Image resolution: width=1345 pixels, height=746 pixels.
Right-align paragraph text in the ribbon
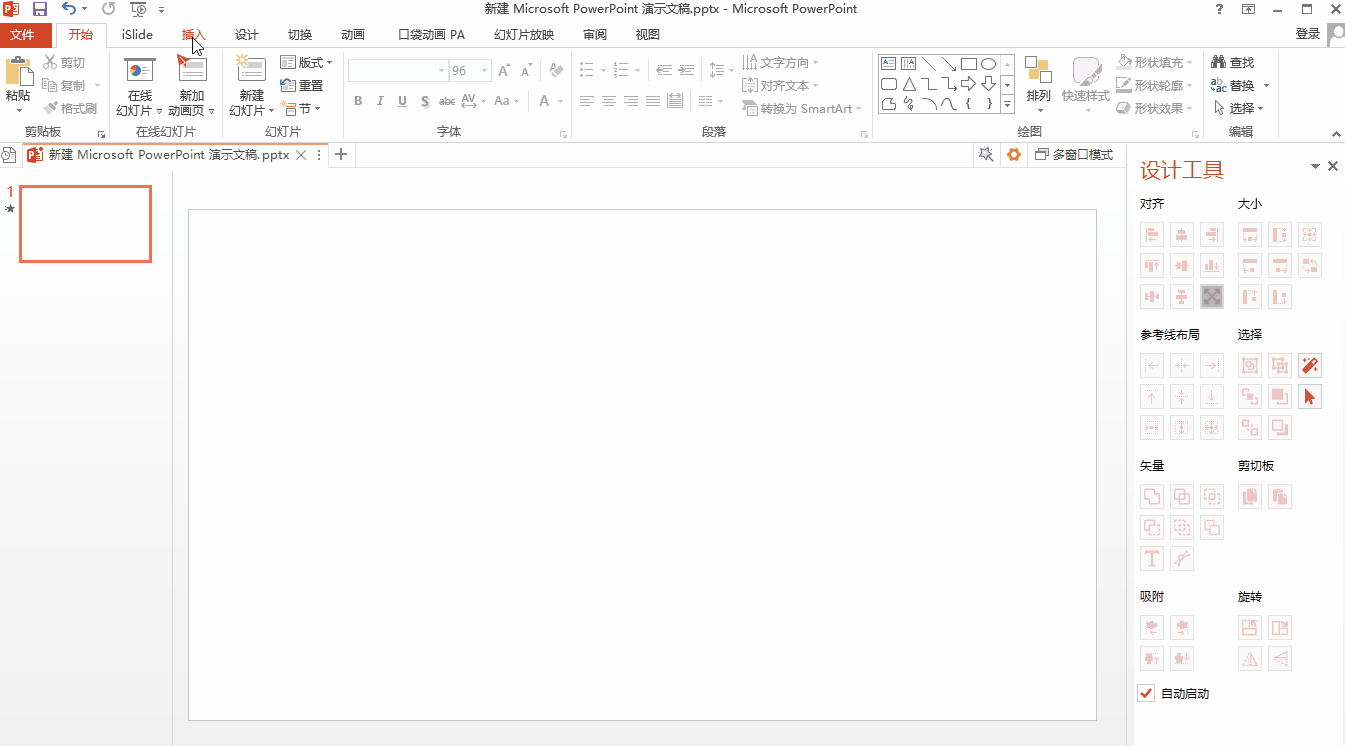click(x=630, y=101)
